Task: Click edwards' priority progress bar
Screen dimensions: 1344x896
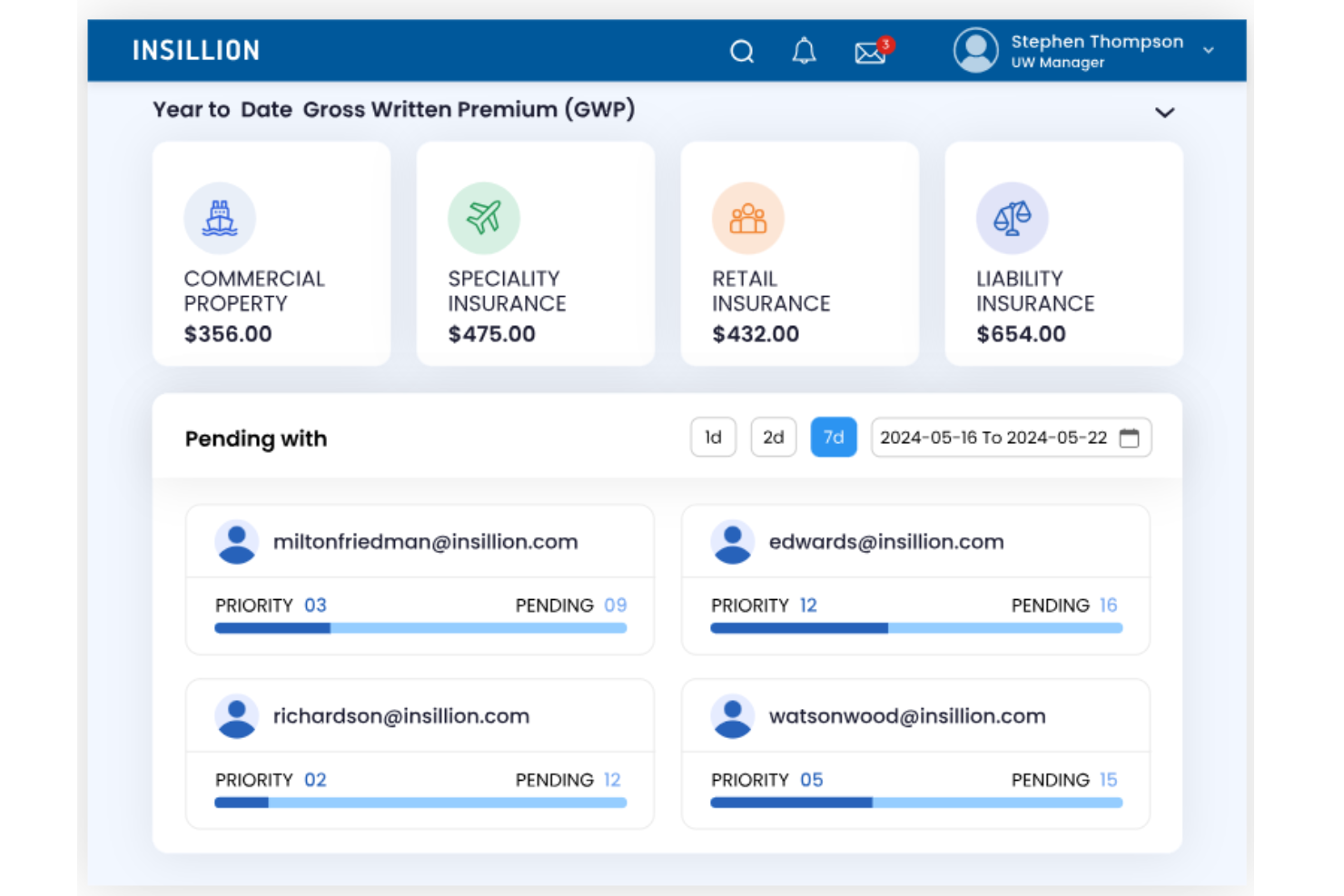Action: (916, 628)
